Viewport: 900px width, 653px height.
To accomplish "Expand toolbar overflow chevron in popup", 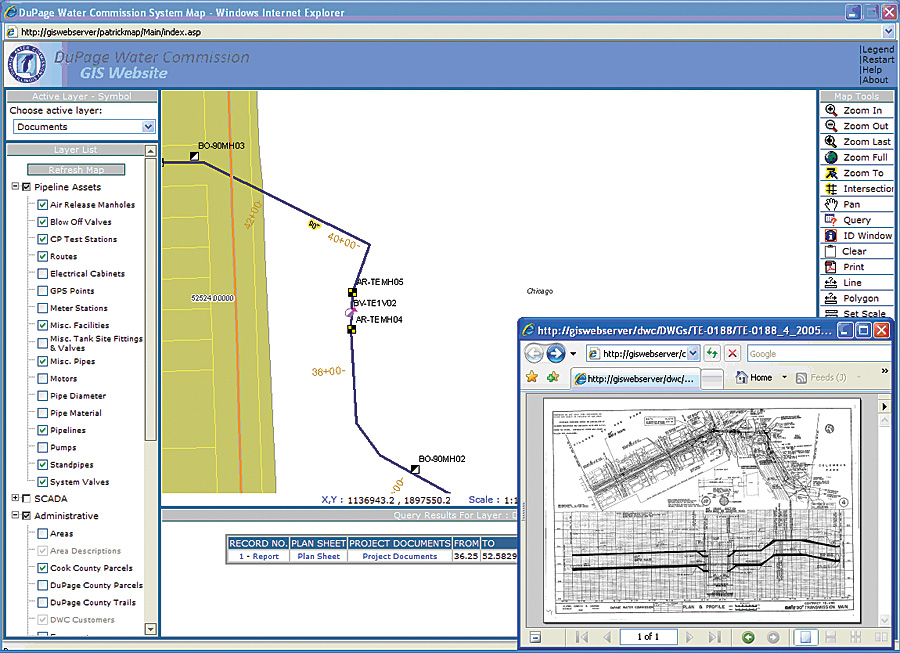I will click(885, 371).
